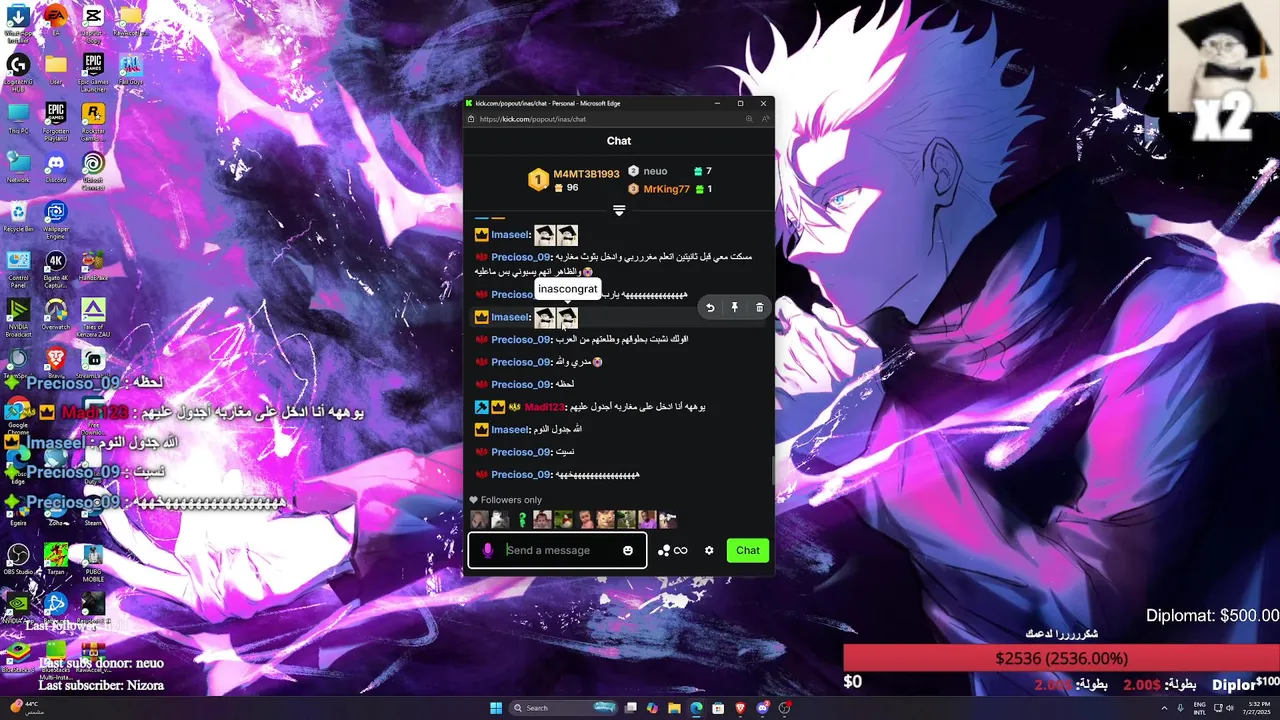Click the reply icon on hovered message
Image resolution: width=1280 pixels, height=720 pixels.
pos(710,308)
